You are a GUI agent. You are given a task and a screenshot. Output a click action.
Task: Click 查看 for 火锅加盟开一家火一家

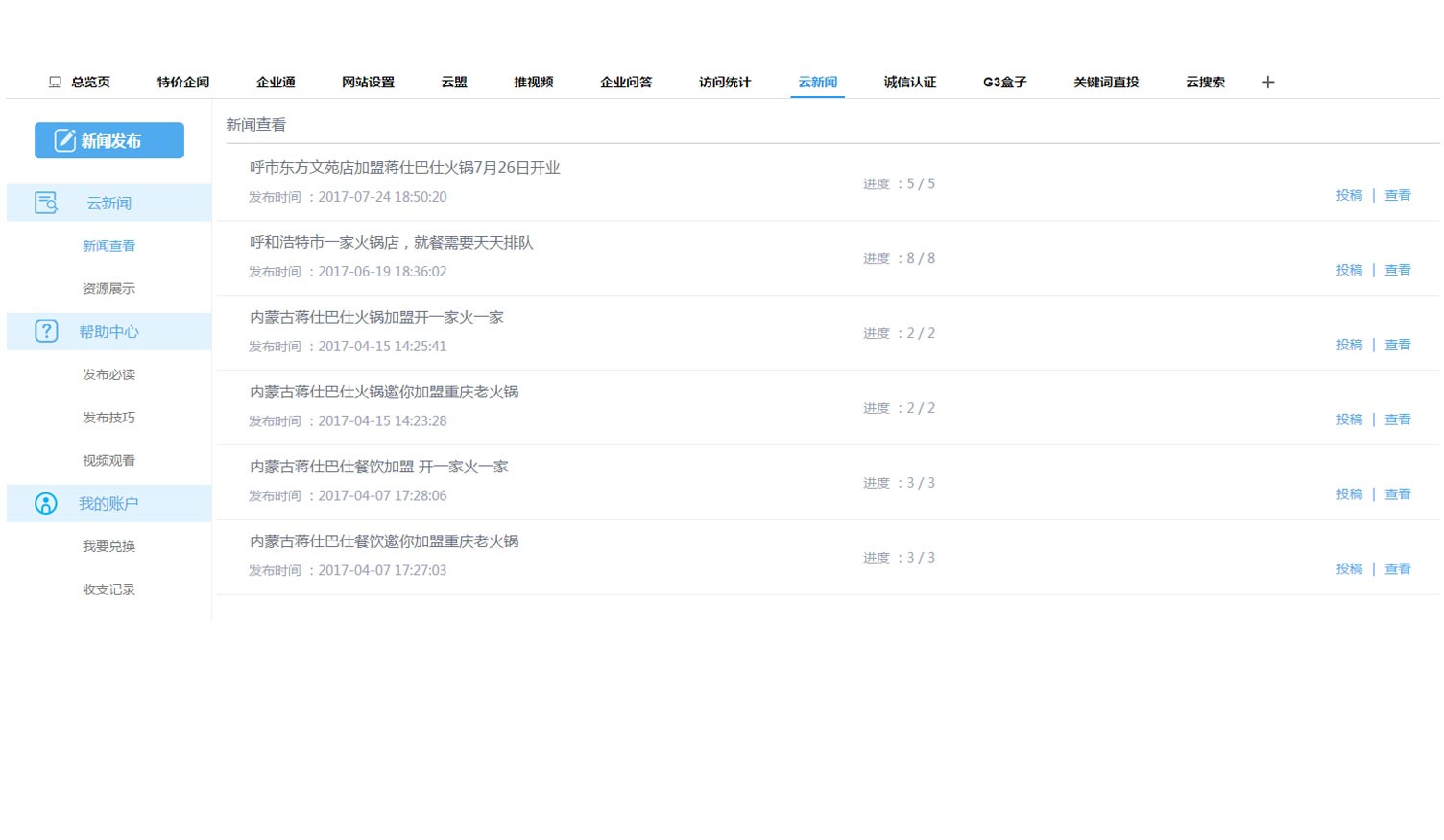click(x=1398, y=345)
